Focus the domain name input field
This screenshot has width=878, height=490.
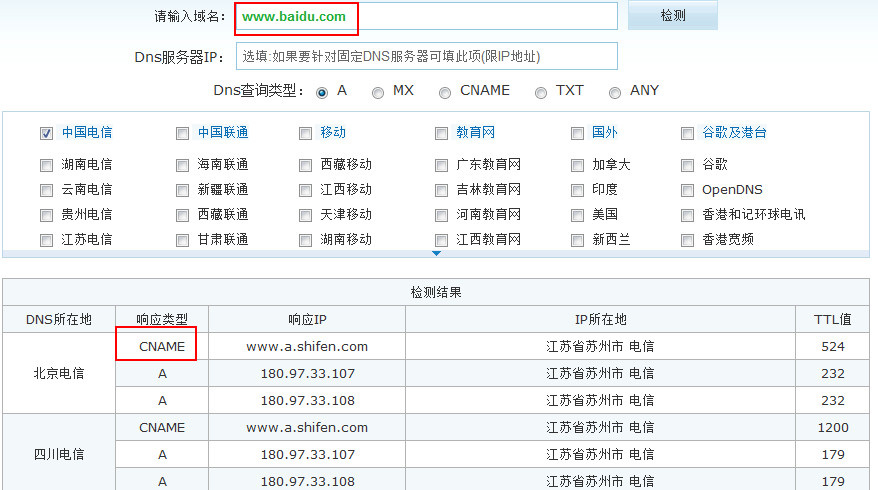click(x=427, y=16)
